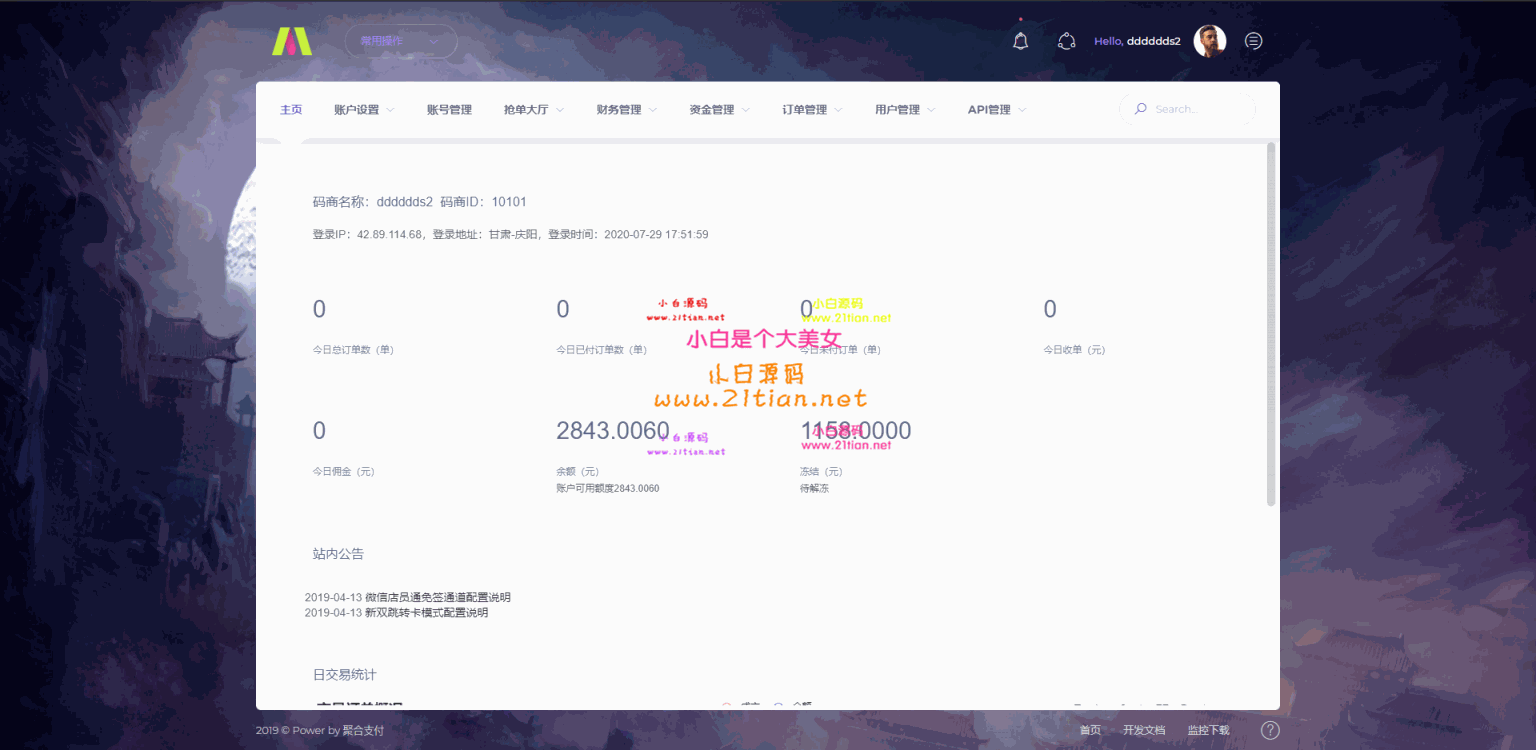
Task: Click the Hello, dddddds2 username
Action: tap(1137, 41)
